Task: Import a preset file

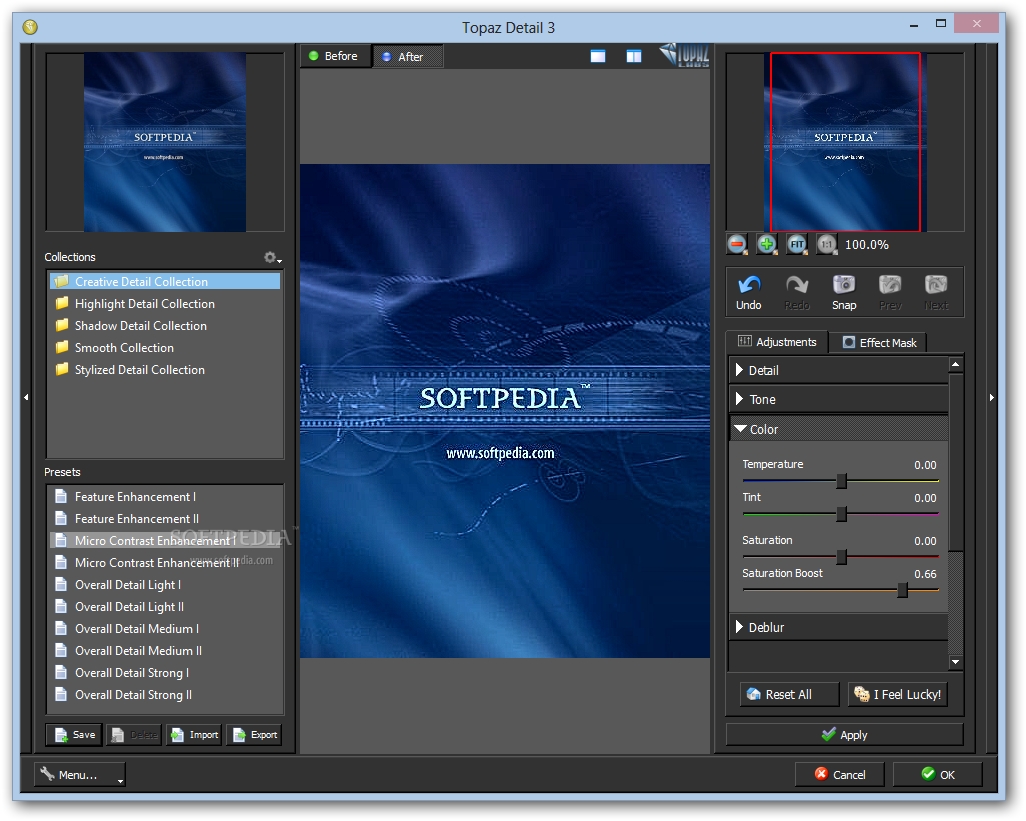Action: point(194,735)
